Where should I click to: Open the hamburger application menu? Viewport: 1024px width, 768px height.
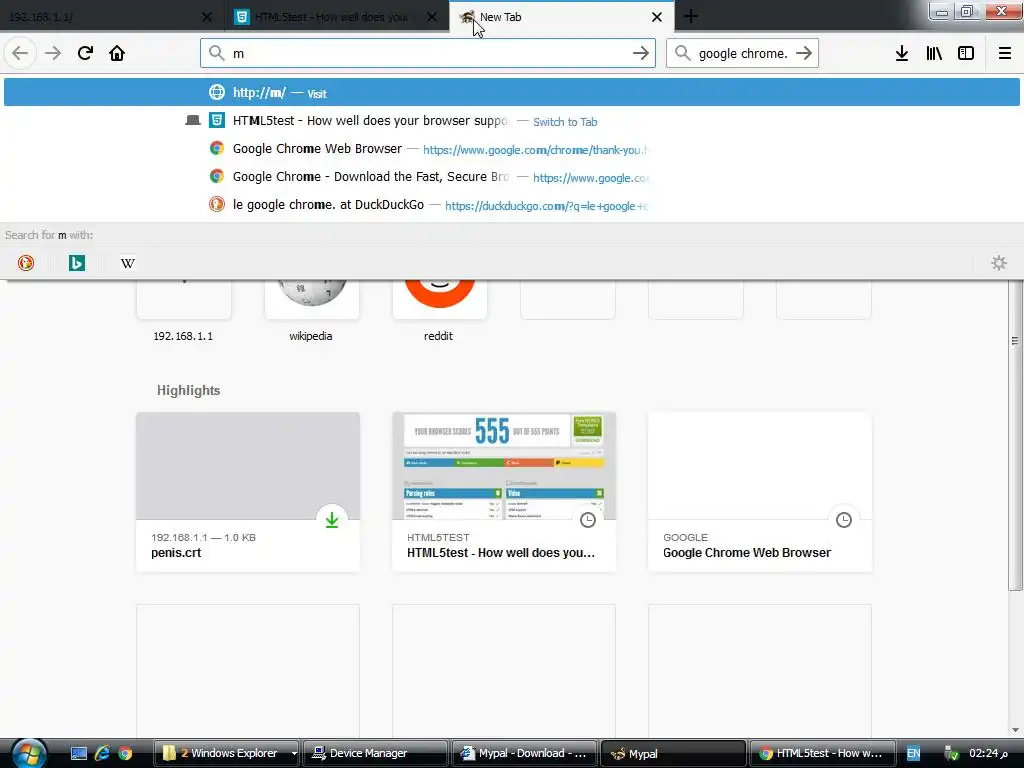click(x=1005, y=53)
